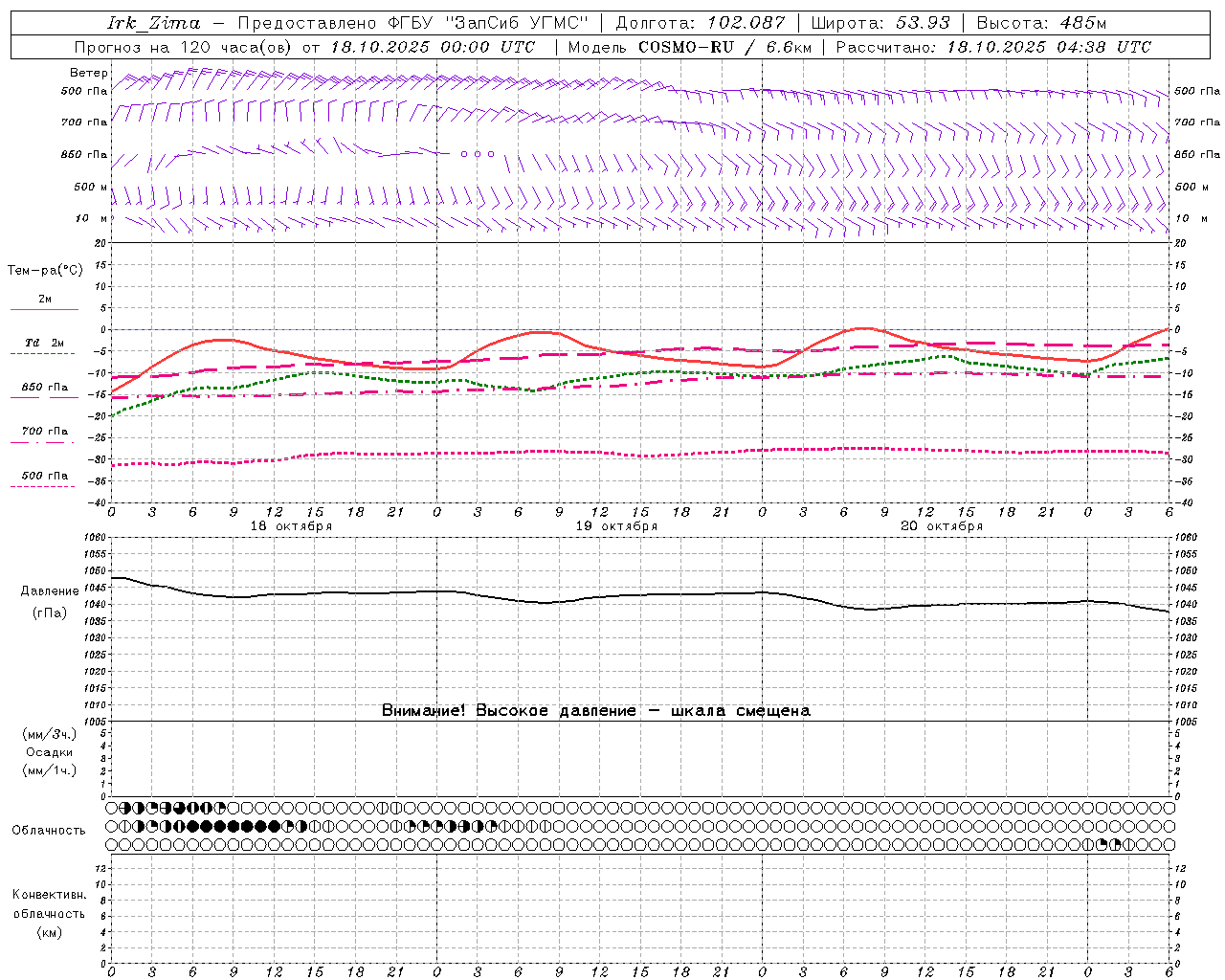This screenshot has height=980, width=1225.
Task: Click the 850 гПа temperature legend entry
Action: click(44, 388)
